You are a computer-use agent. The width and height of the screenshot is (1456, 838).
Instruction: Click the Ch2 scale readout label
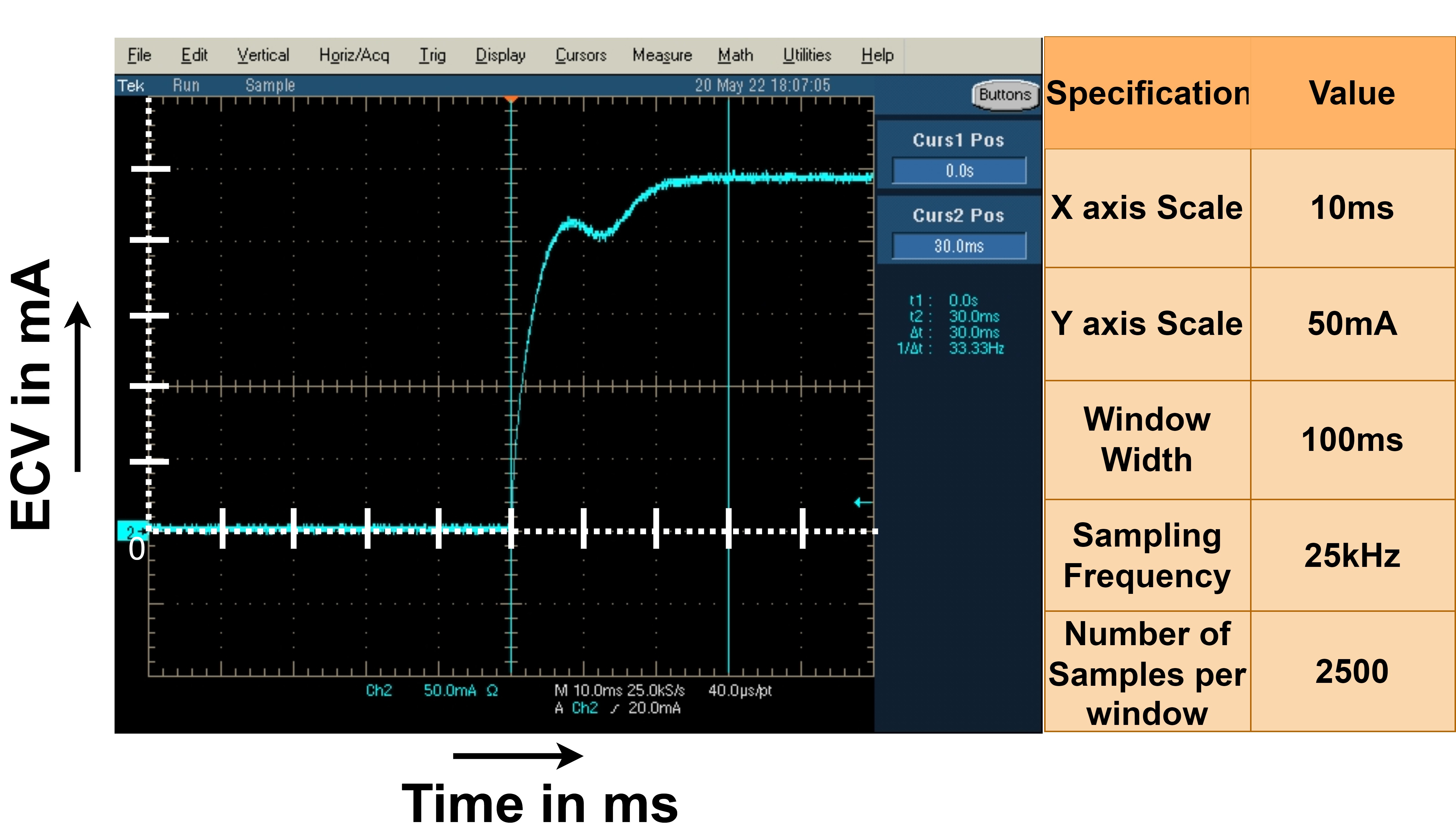(x=379, y=690)
